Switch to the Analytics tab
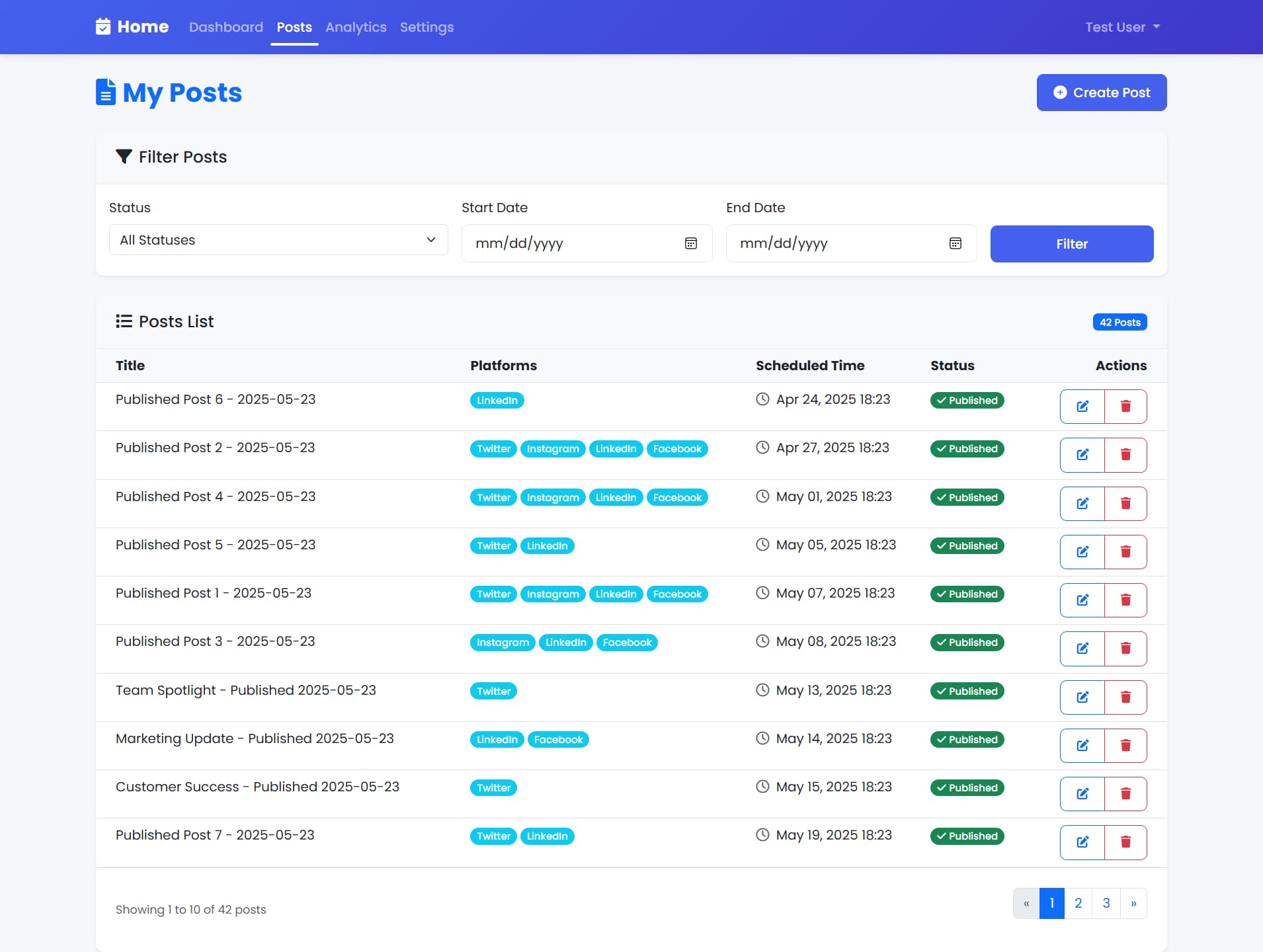The height and width of the screenshot is (952, 1263). coord(356,27)
